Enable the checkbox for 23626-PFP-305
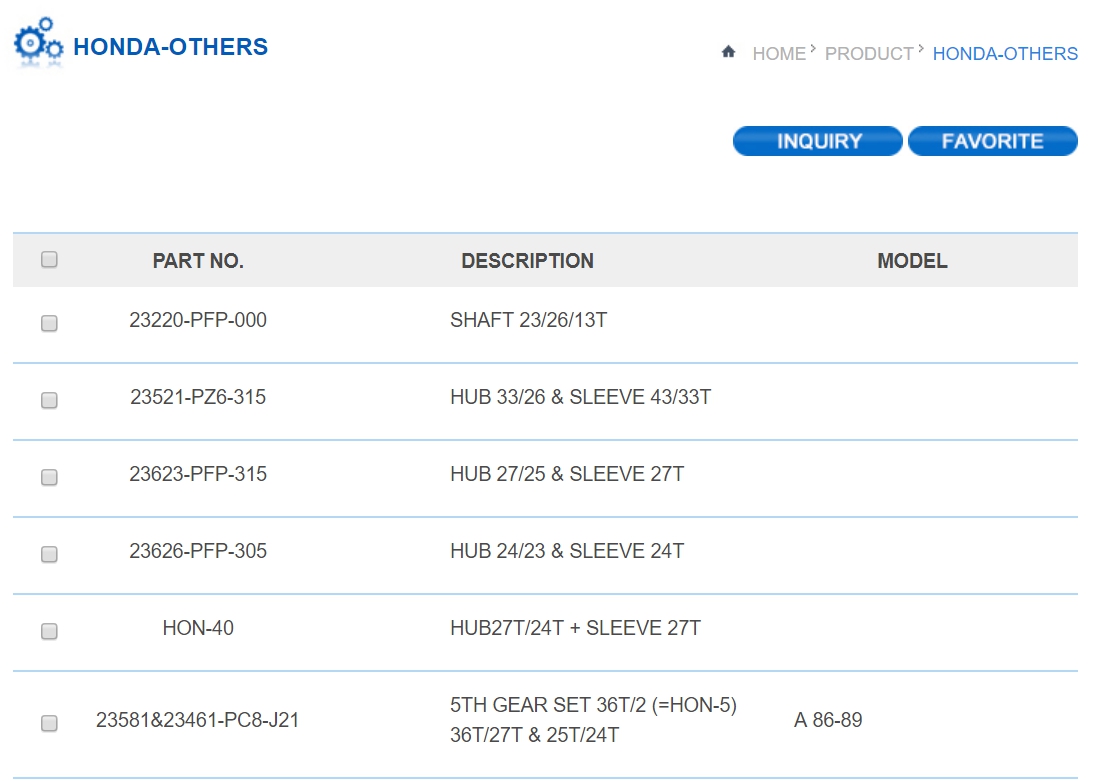1099x781 pixels. 49,555
